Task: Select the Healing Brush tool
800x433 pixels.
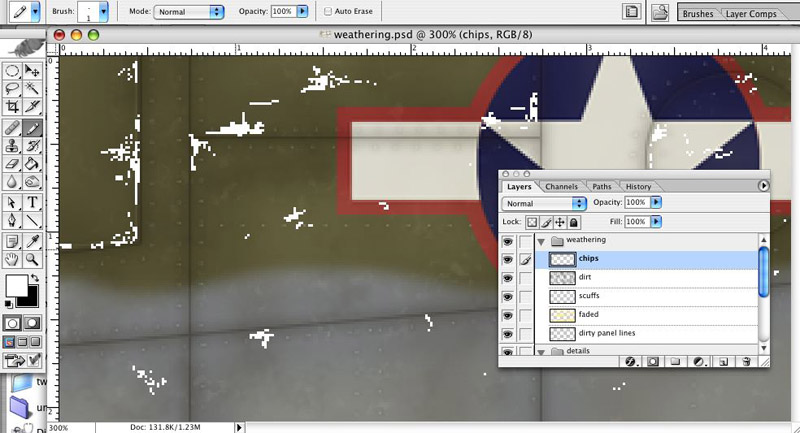Action: click(12, 128)
